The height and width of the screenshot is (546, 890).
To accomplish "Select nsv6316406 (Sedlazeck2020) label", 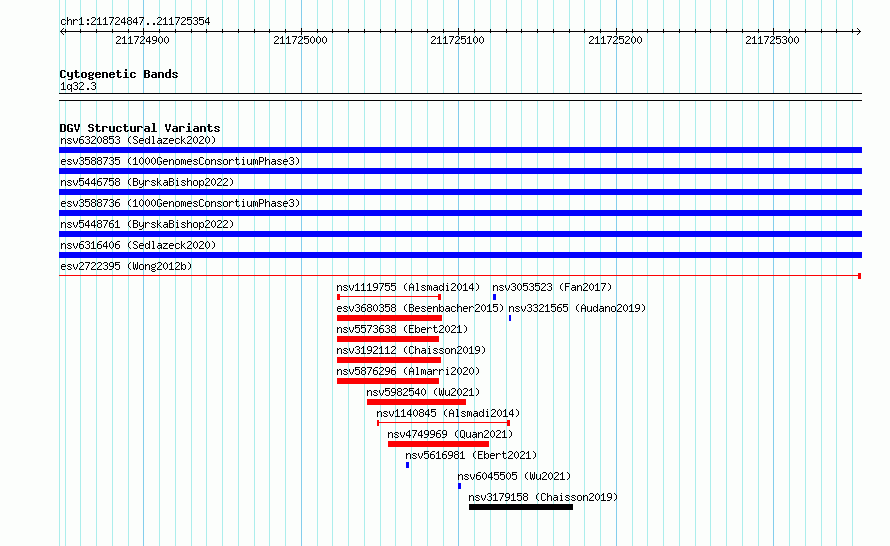I will coord(138,245).
